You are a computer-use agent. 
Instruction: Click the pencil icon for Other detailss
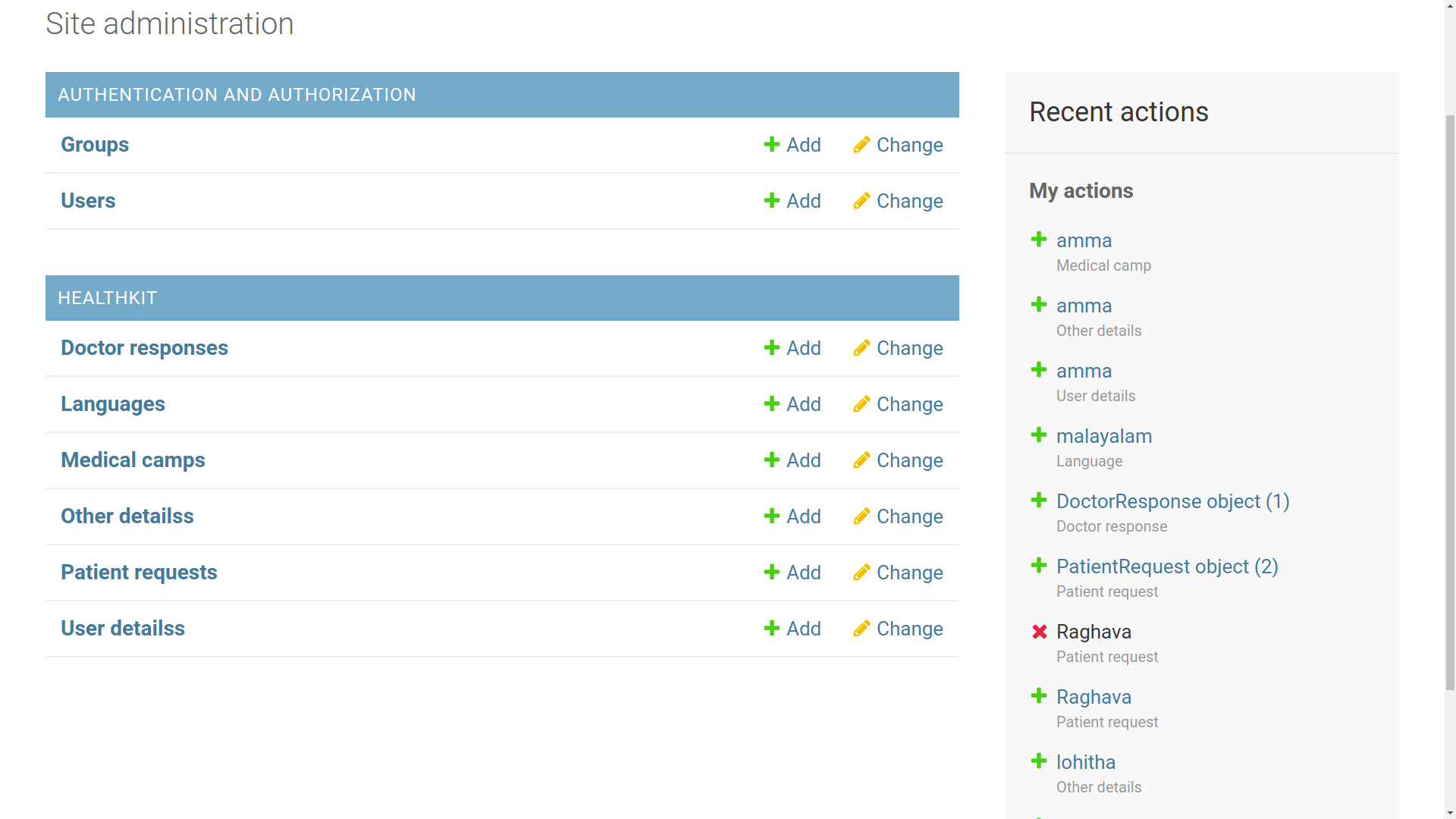point(861,516)
